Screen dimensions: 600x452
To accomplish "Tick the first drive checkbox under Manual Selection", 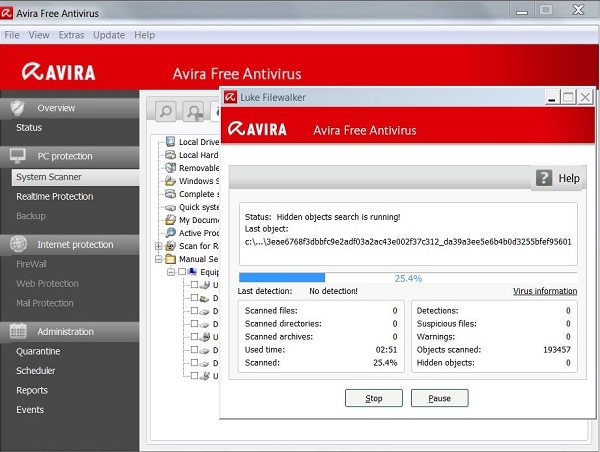I will pos(194,285).
